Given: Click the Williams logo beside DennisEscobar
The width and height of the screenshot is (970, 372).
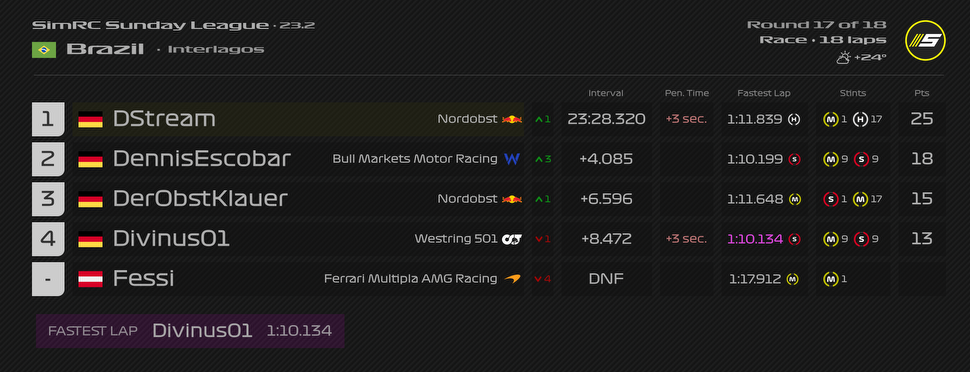Looking at the screenshot, I should point(512,159).
